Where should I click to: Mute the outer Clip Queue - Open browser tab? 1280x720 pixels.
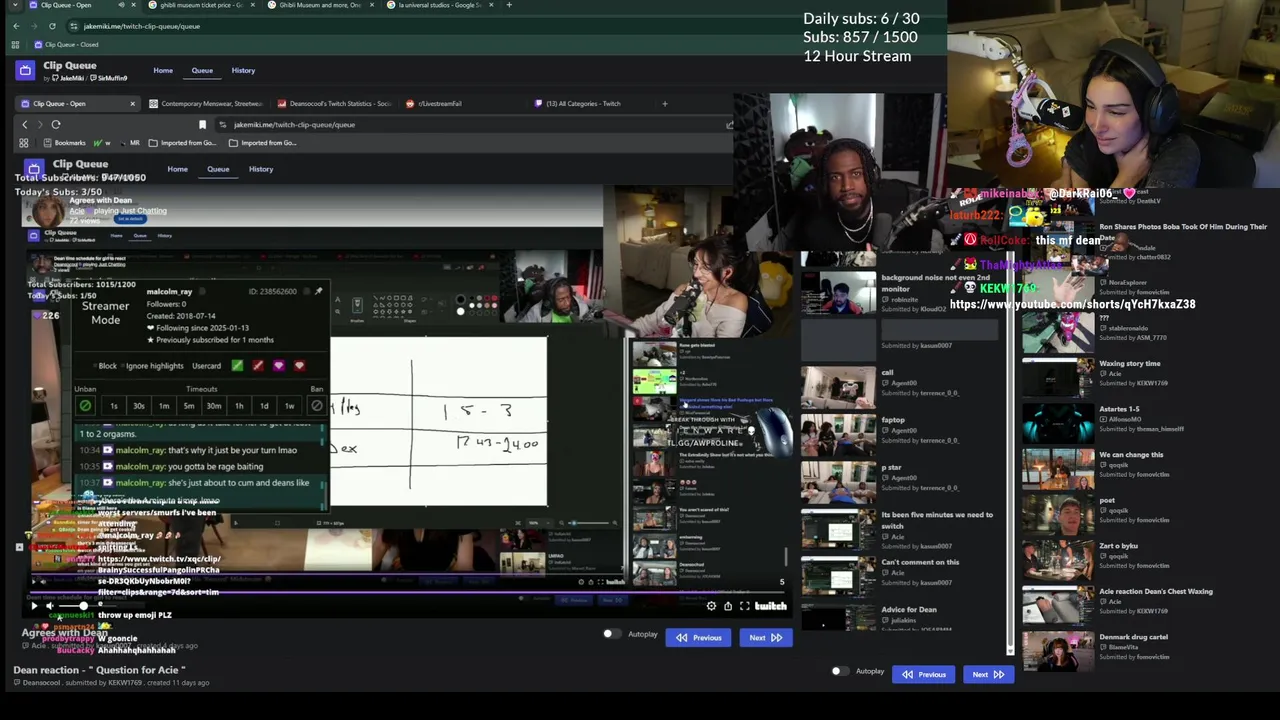(121, 5)
